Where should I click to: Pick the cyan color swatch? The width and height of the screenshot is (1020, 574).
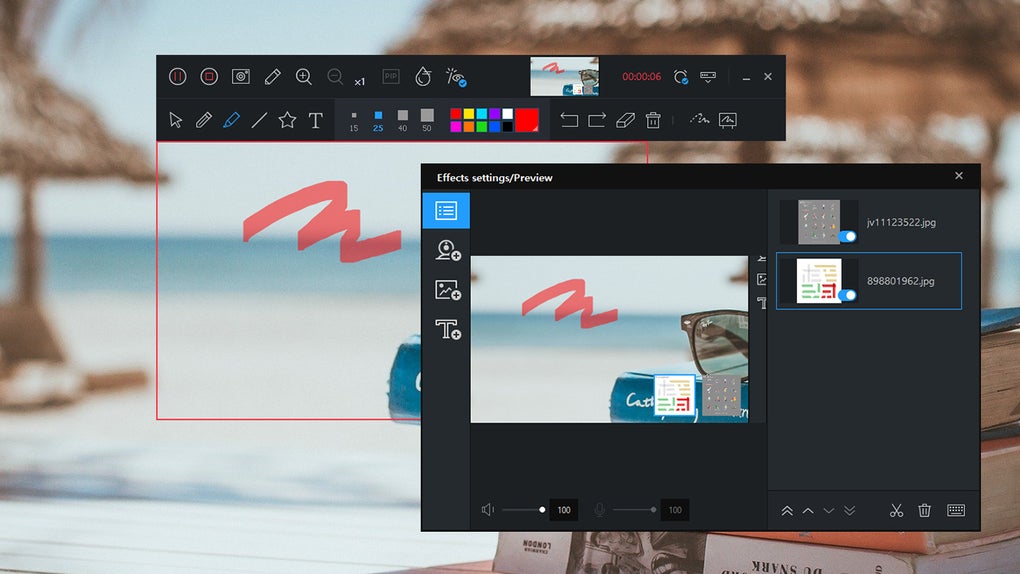pos(481,114)
